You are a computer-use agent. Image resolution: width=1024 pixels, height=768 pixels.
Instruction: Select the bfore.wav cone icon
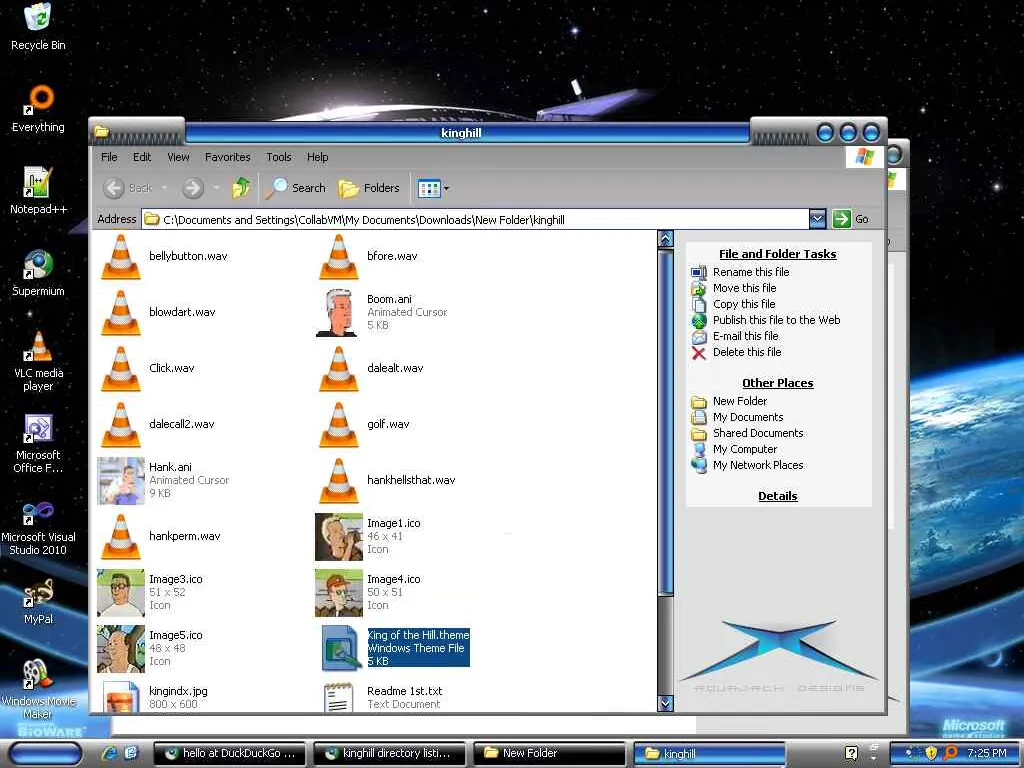click(x=338, y=257)
